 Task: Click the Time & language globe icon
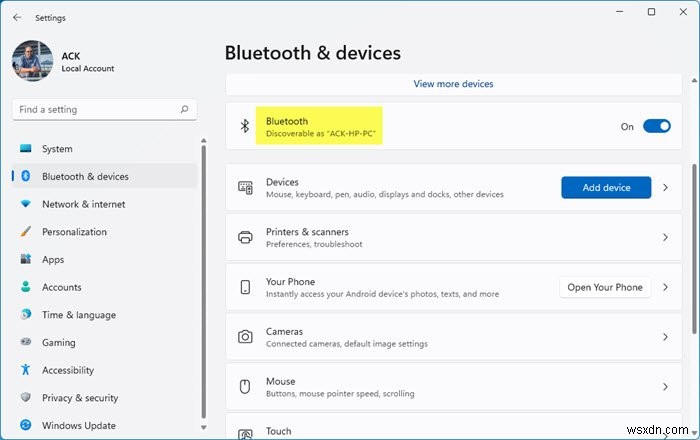click(x=26, y=314)
